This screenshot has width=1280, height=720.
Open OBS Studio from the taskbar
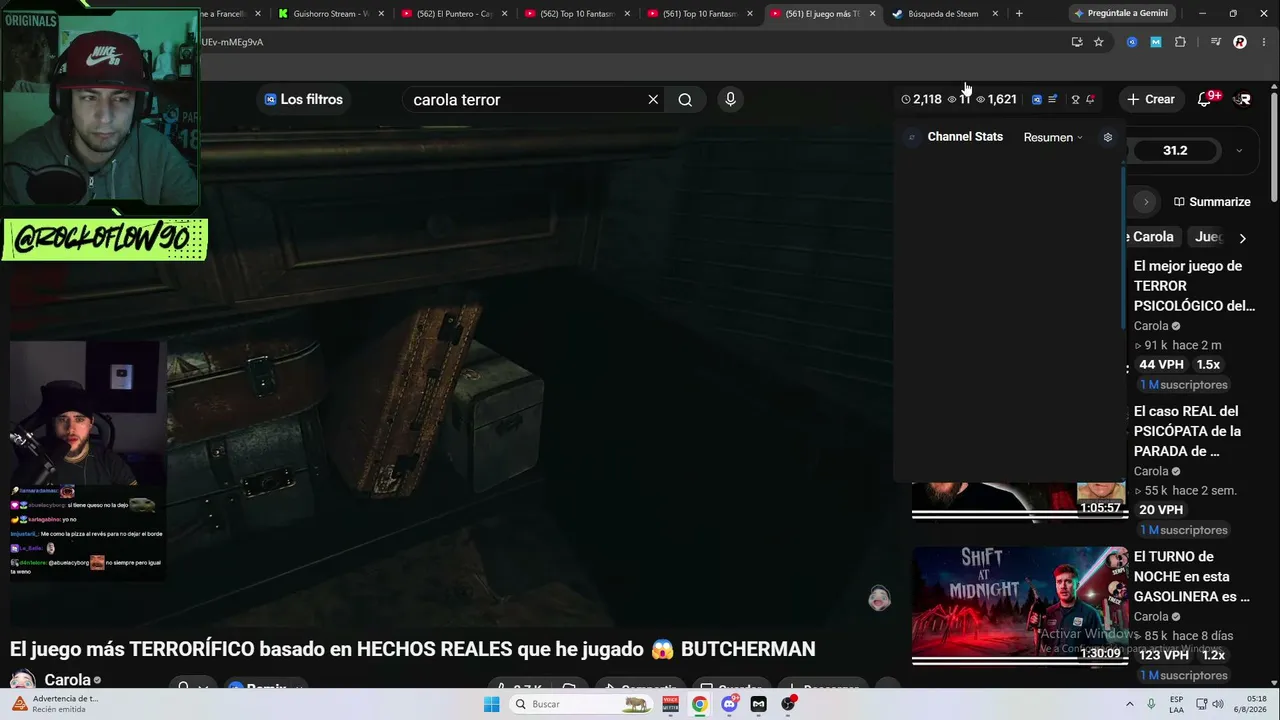788,704
